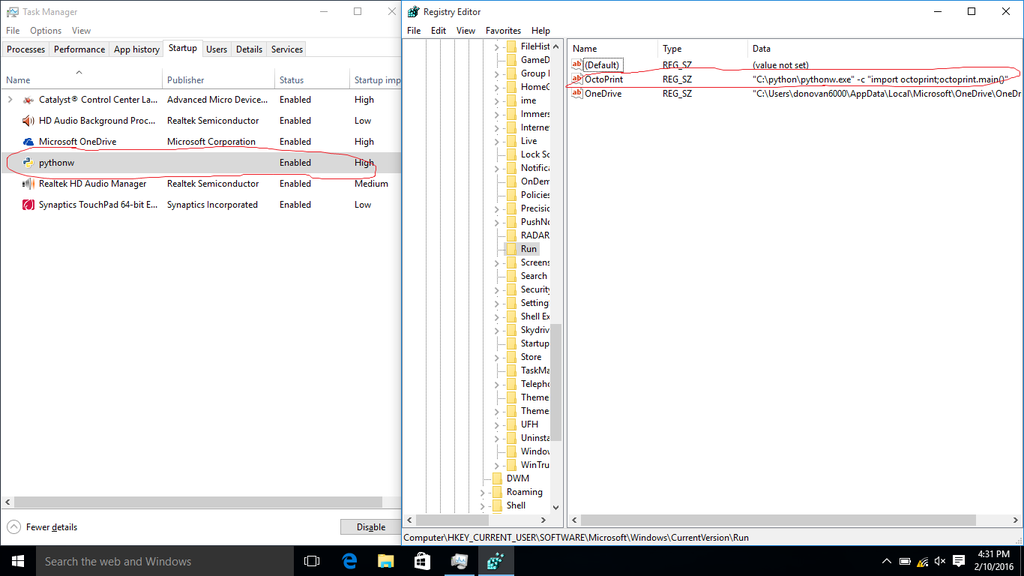Sort startup list by Status column
The height and width of the screenshot is (576, 1024).
(x=312, y=80)
